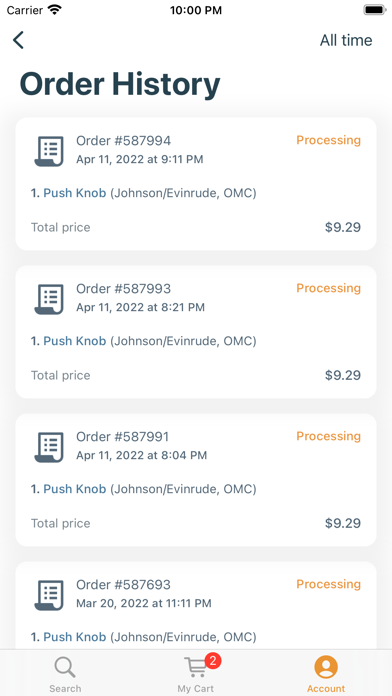Tap receipt icon for order #587994
This screenshot has width=392, height=696.
(49, 151)
